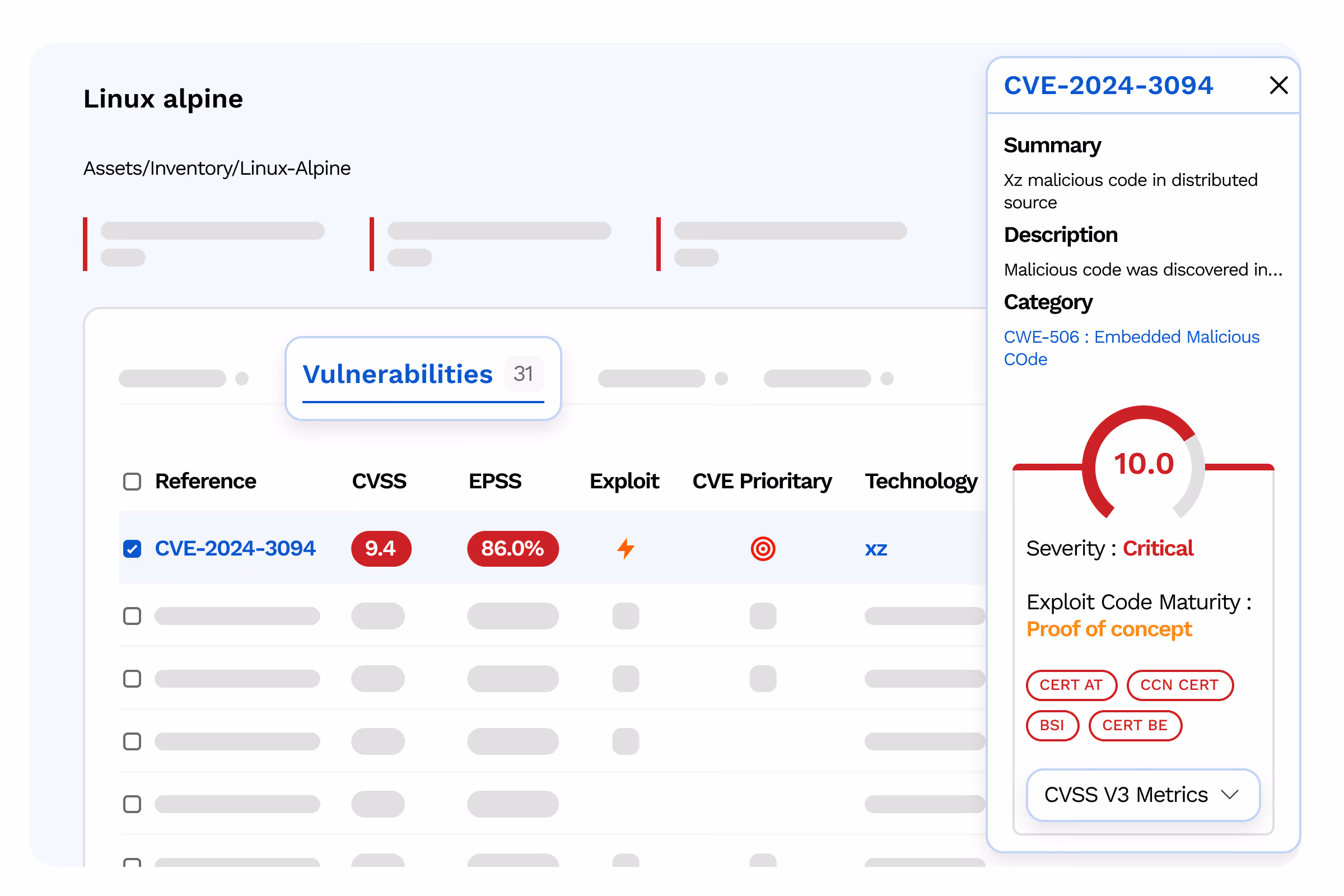Click the Critical severity label
1344x896 pixels.
click(x=1158, y=549)
